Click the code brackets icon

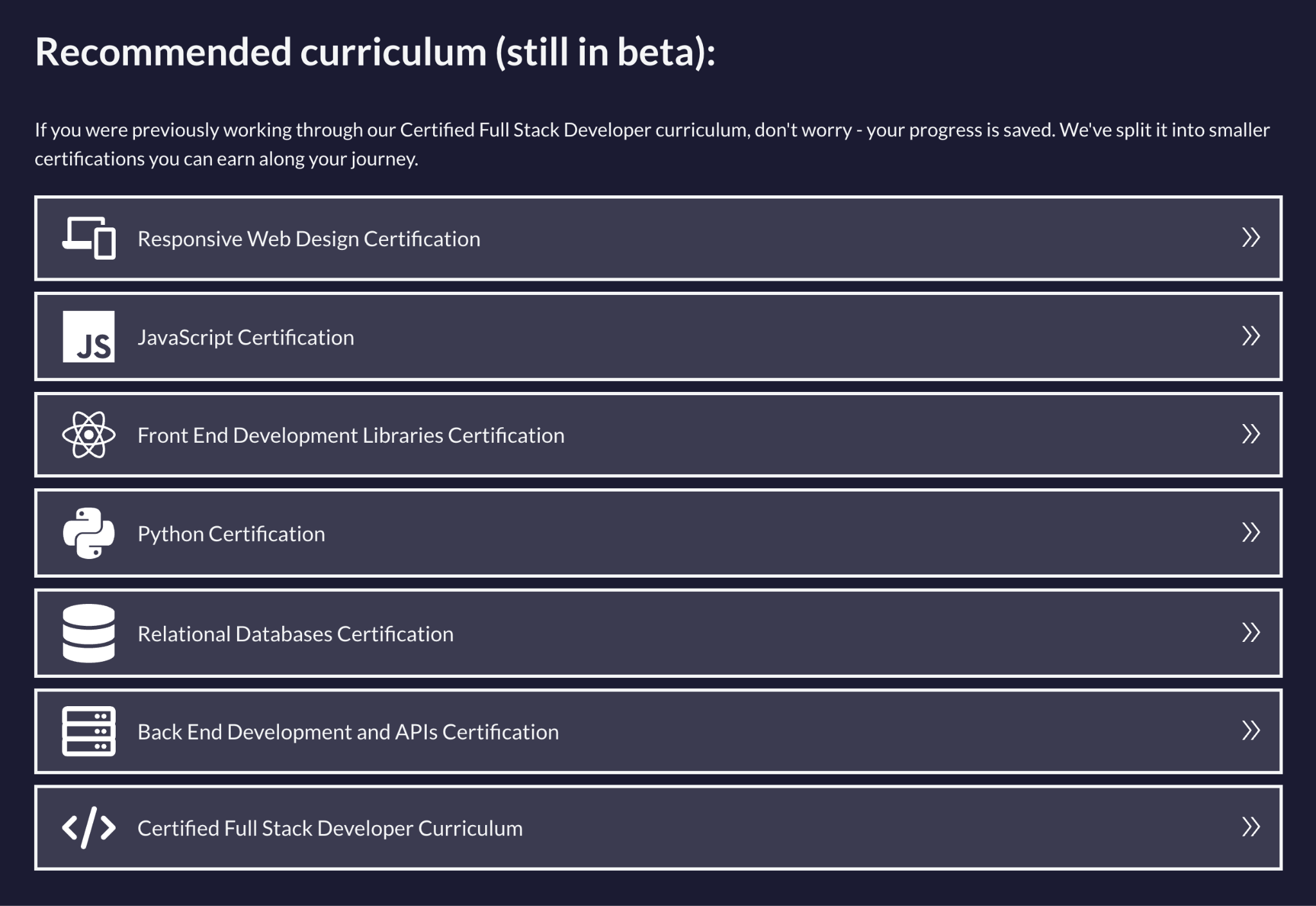click(x=89, y=829)
